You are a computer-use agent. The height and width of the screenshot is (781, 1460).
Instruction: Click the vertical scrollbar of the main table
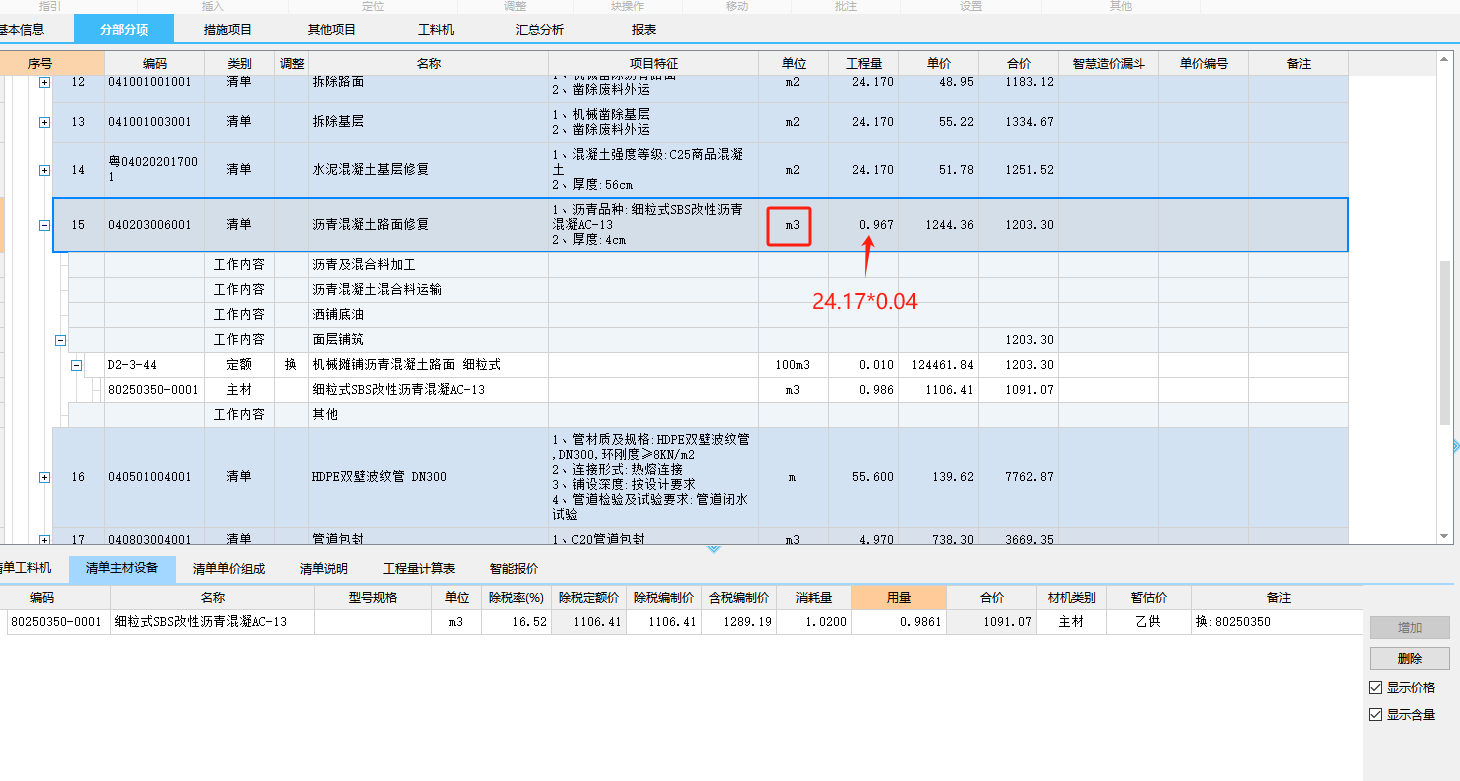pos(1444,342)
